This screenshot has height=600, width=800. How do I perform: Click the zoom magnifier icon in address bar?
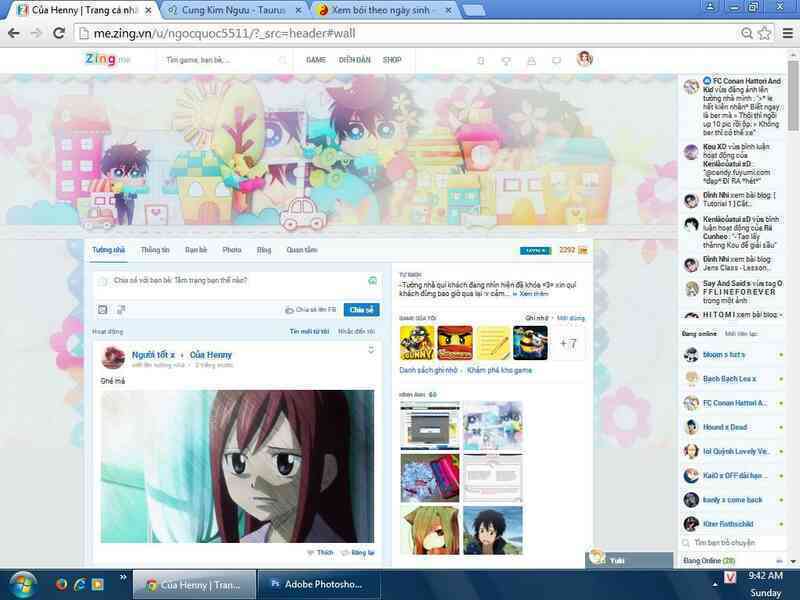pyautogui.click(x=746, y=34)
